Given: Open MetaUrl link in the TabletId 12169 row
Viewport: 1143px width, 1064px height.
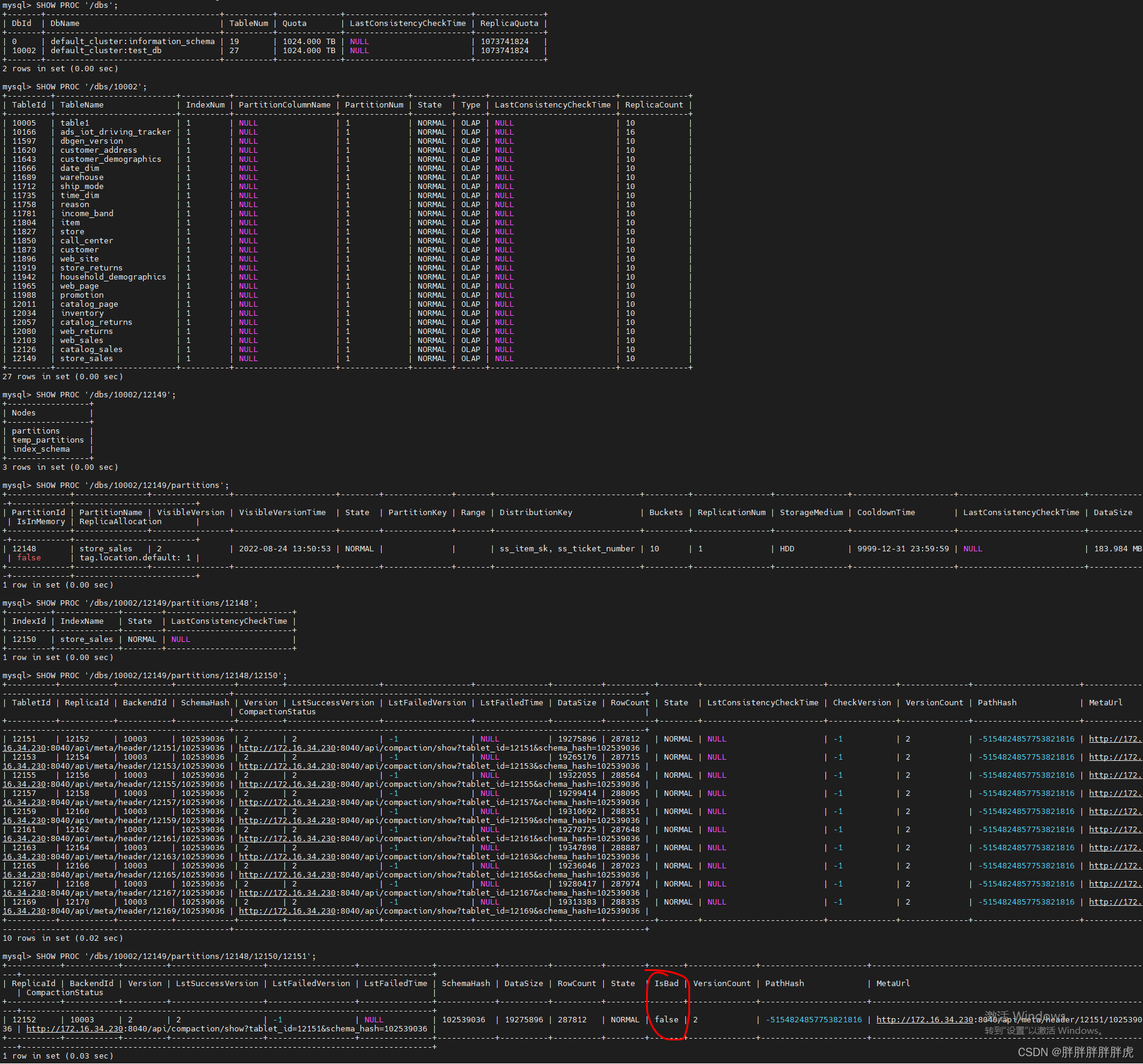Looking at the screenshot, I should click(1115, 902).
